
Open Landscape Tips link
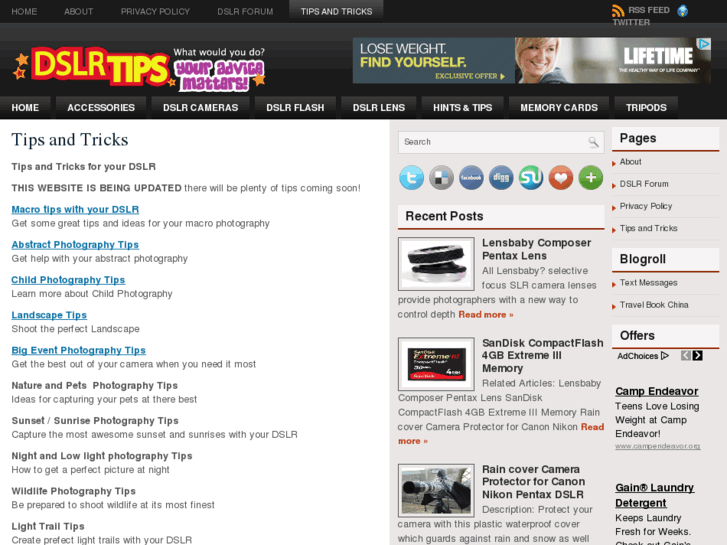pos(49,315)
